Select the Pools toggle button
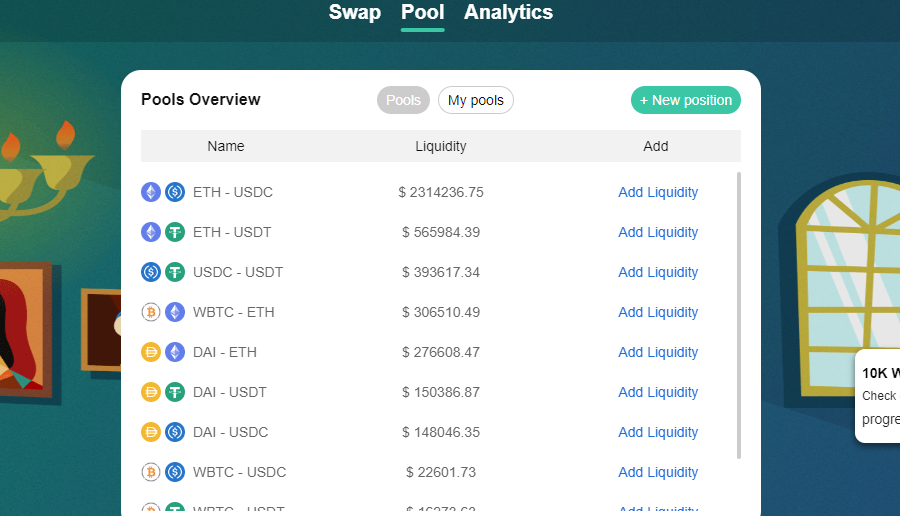 pyautogui.click(x=404, y=100)
